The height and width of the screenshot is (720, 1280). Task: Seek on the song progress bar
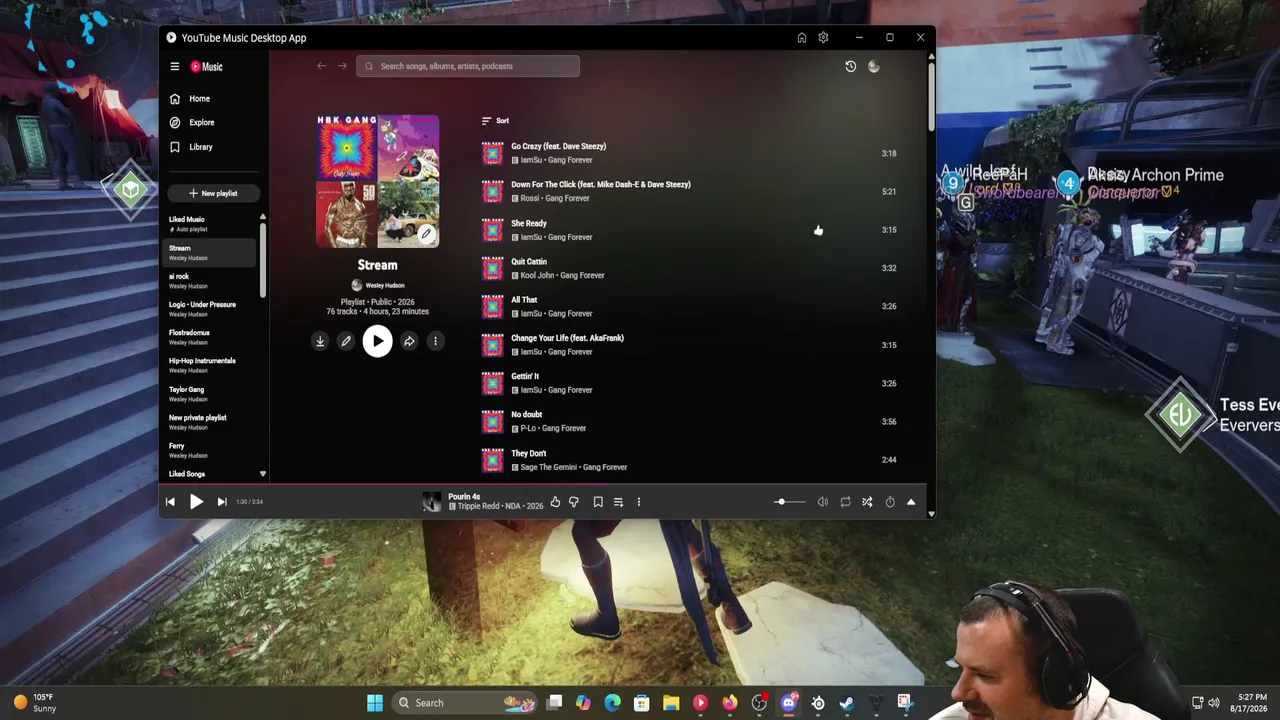point(543,486)
